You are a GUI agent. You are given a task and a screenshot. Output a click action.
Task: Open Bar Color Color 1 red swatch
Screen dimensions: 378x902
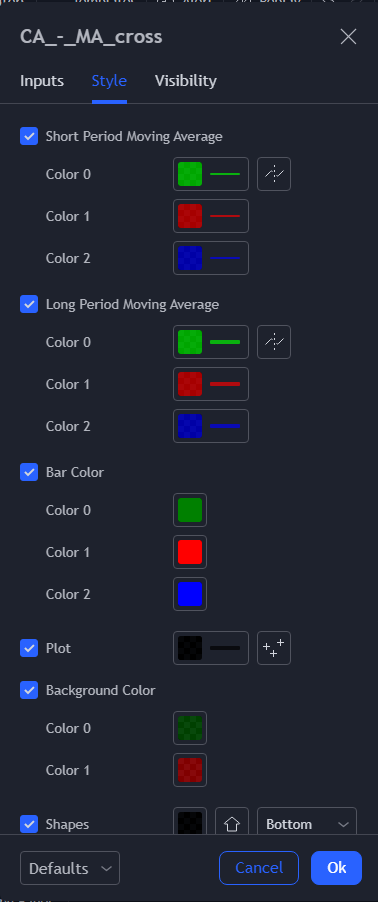coord(190,552)
